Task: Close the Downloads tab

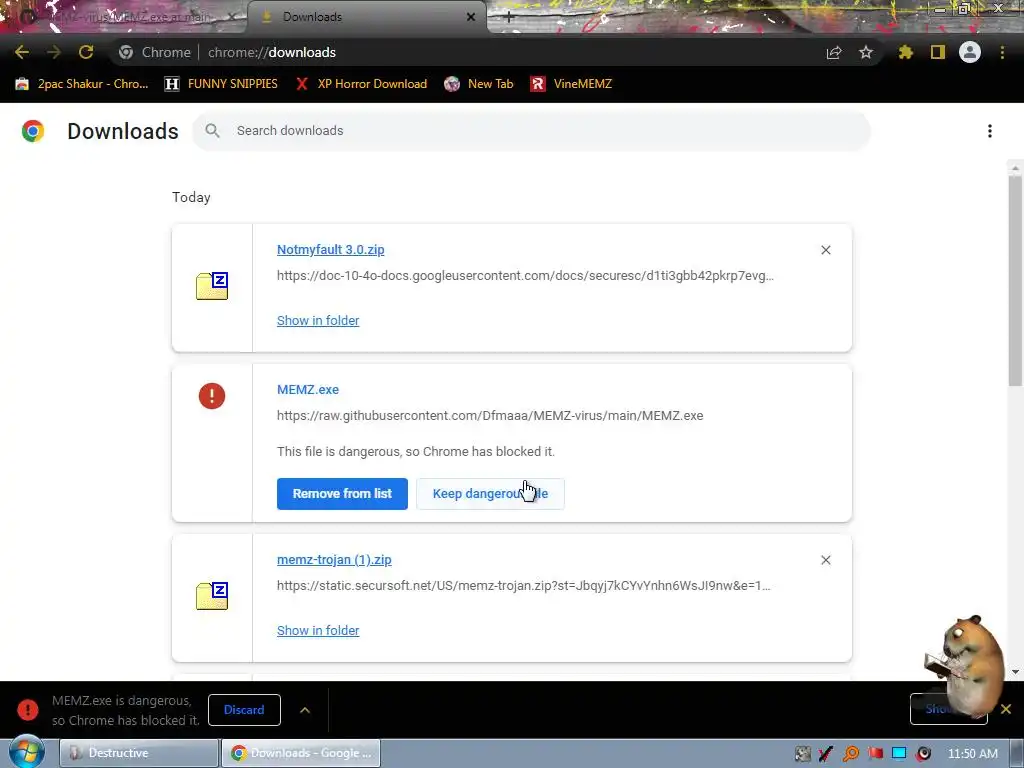Action: coord(471,17)
